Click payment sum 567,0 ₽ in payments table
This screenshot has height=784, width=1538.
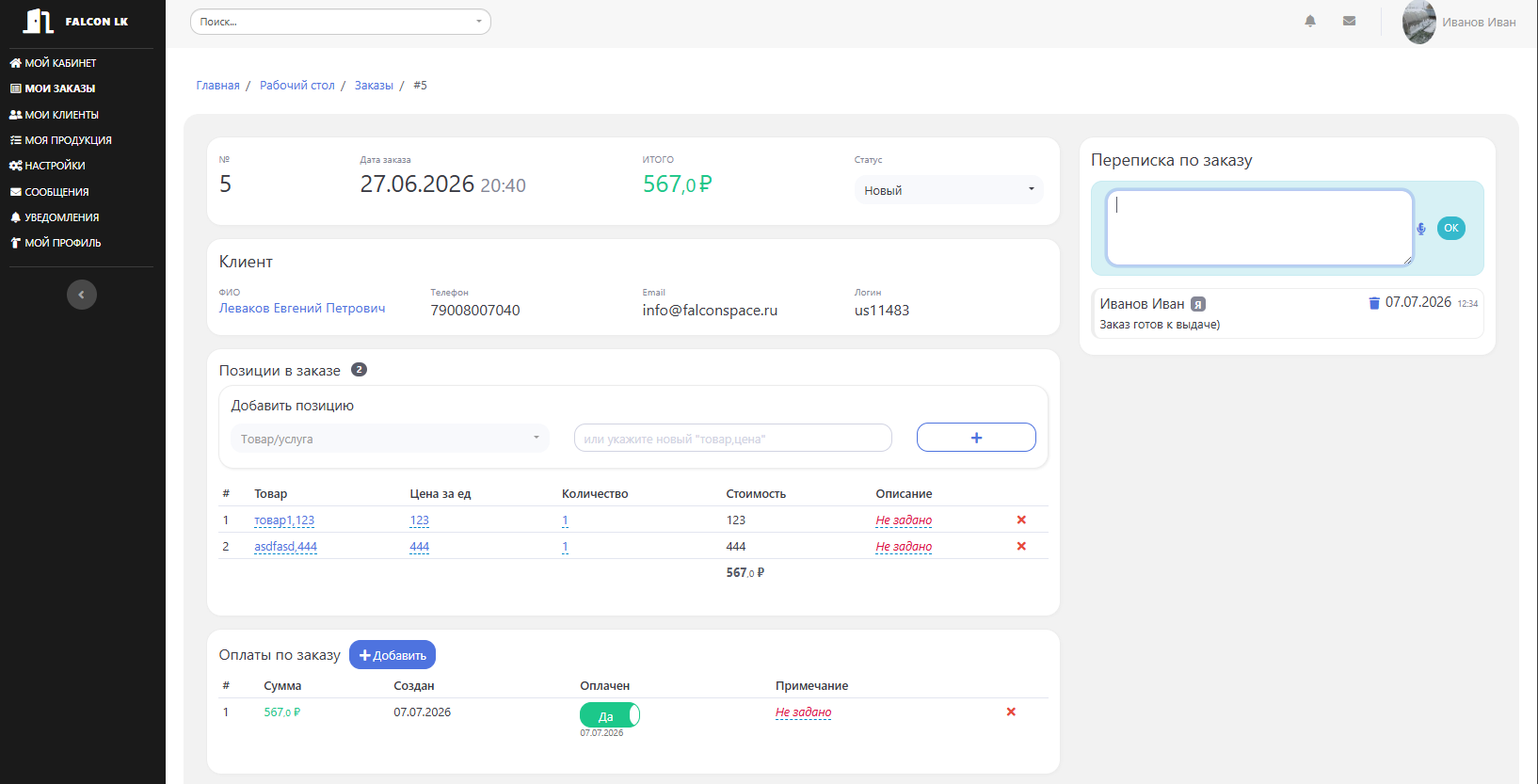tap(282, 712)
